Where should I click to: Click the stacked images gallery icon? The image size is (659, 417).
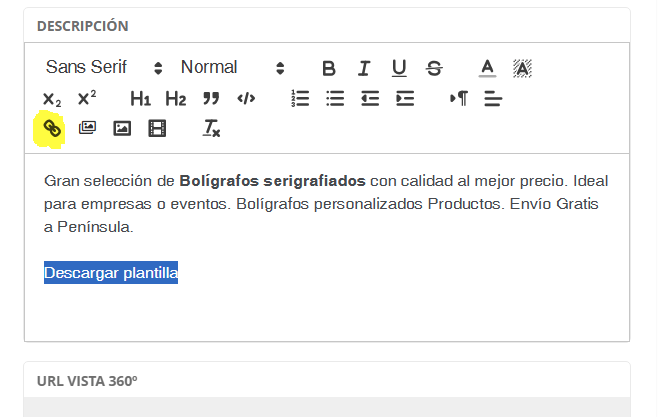(87, 128)
